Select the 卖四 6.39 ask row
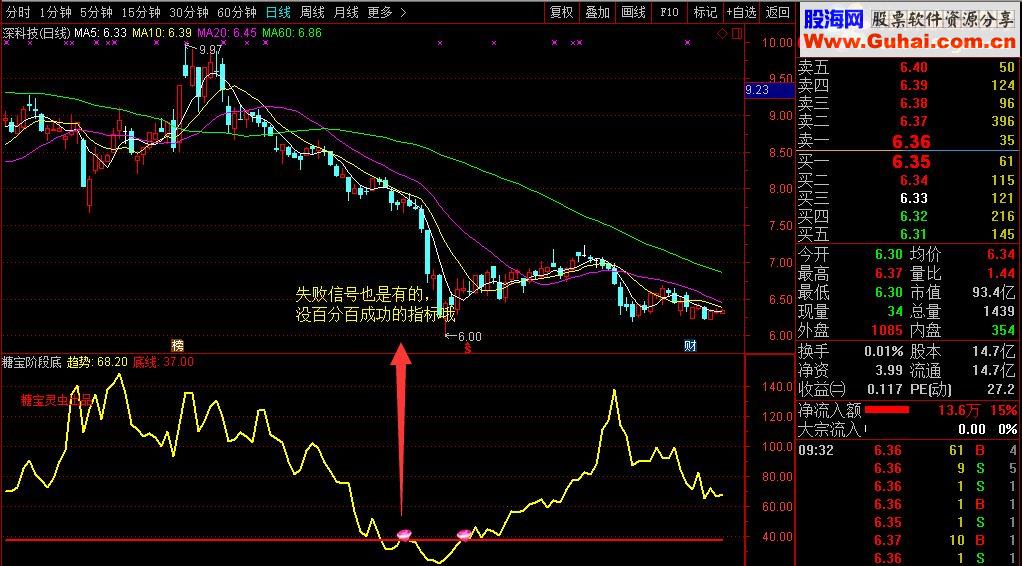Screen dimensions: 1022x566 tap(908, 85)
